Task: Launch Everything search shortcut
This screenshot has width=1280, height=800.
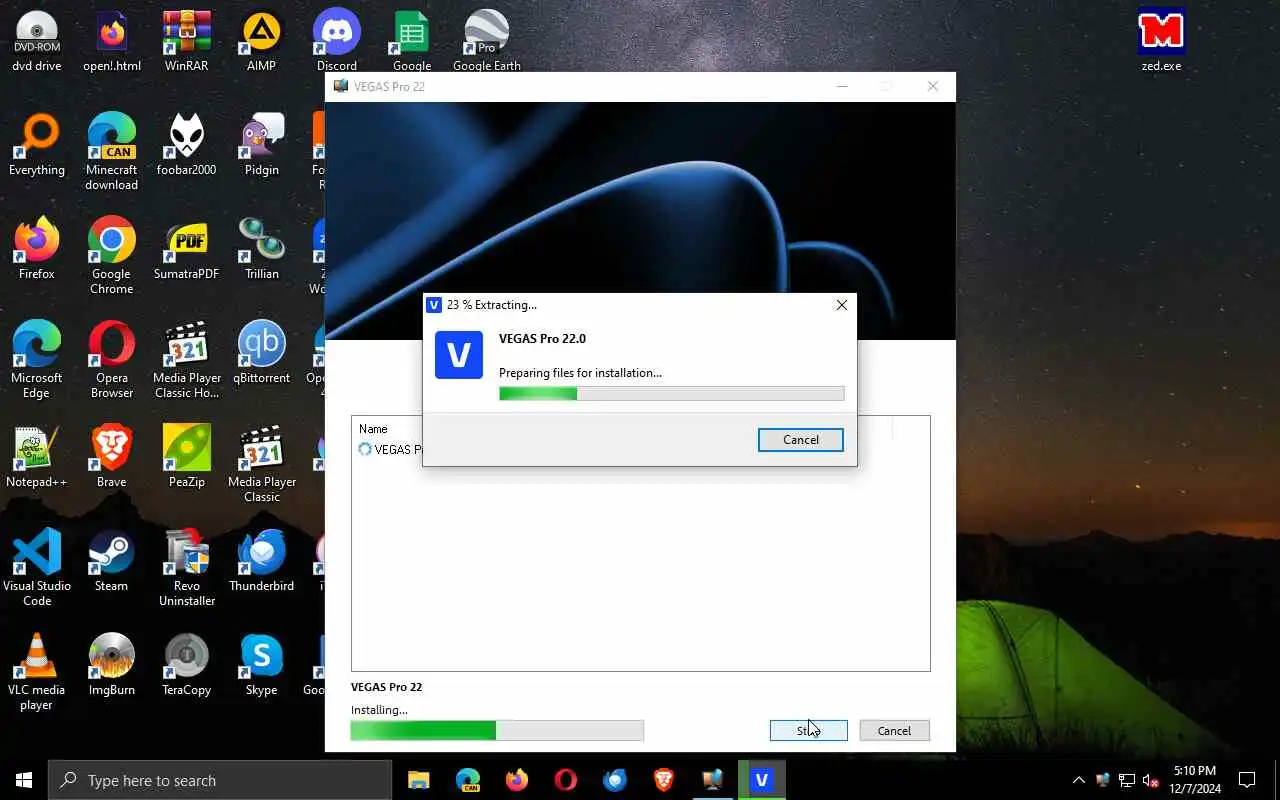Action: coord(37,146)
